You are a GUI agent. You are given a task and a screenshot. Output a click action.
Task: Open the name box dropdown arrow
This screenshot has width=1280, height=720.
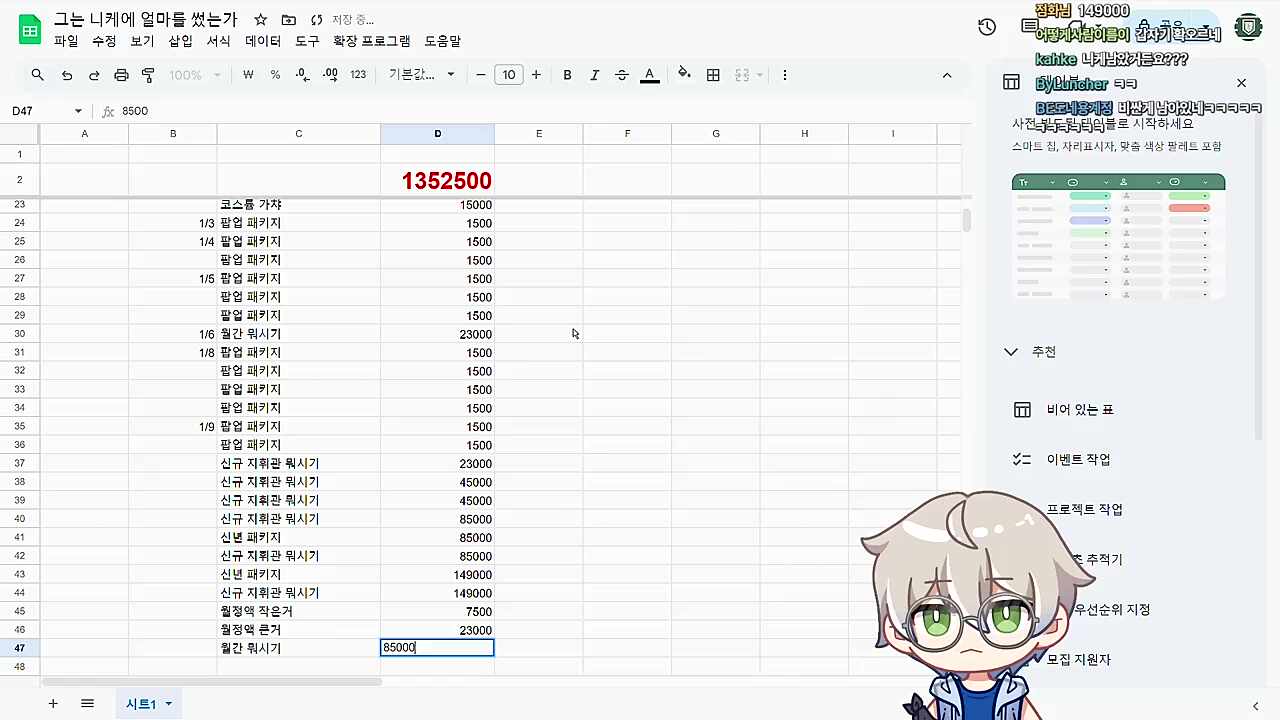pyautogui.click(x=78, y=111)
